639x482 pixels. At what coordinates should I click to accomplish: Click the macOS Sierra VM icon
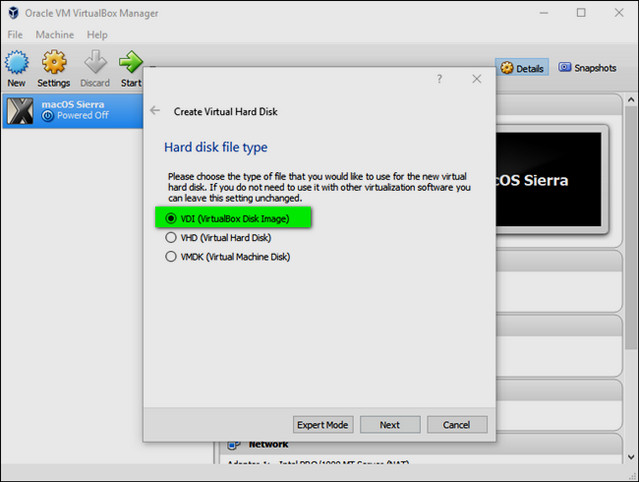click(20, 111)
